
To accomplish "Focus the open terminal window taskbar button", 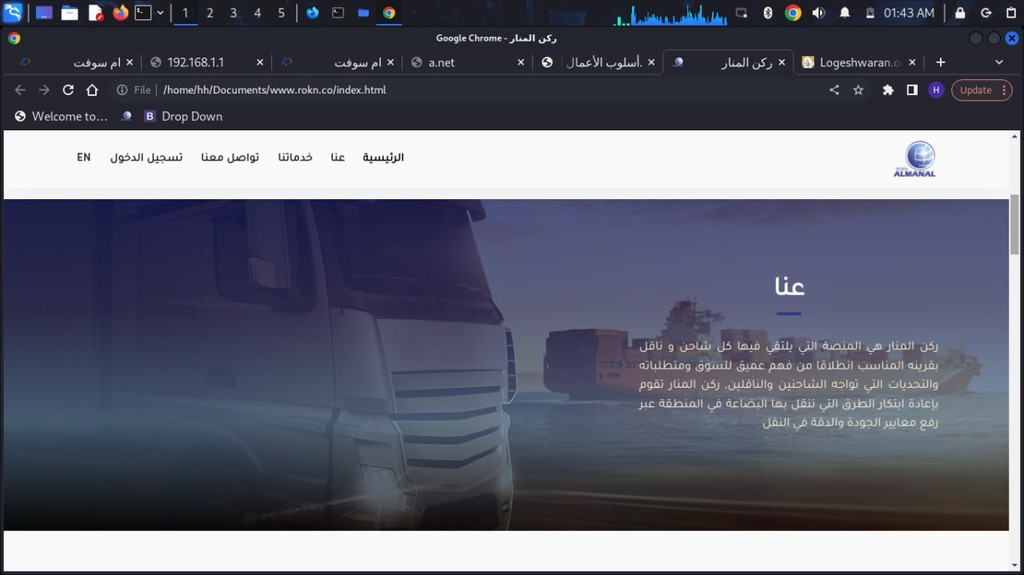I will click(338, 12).
